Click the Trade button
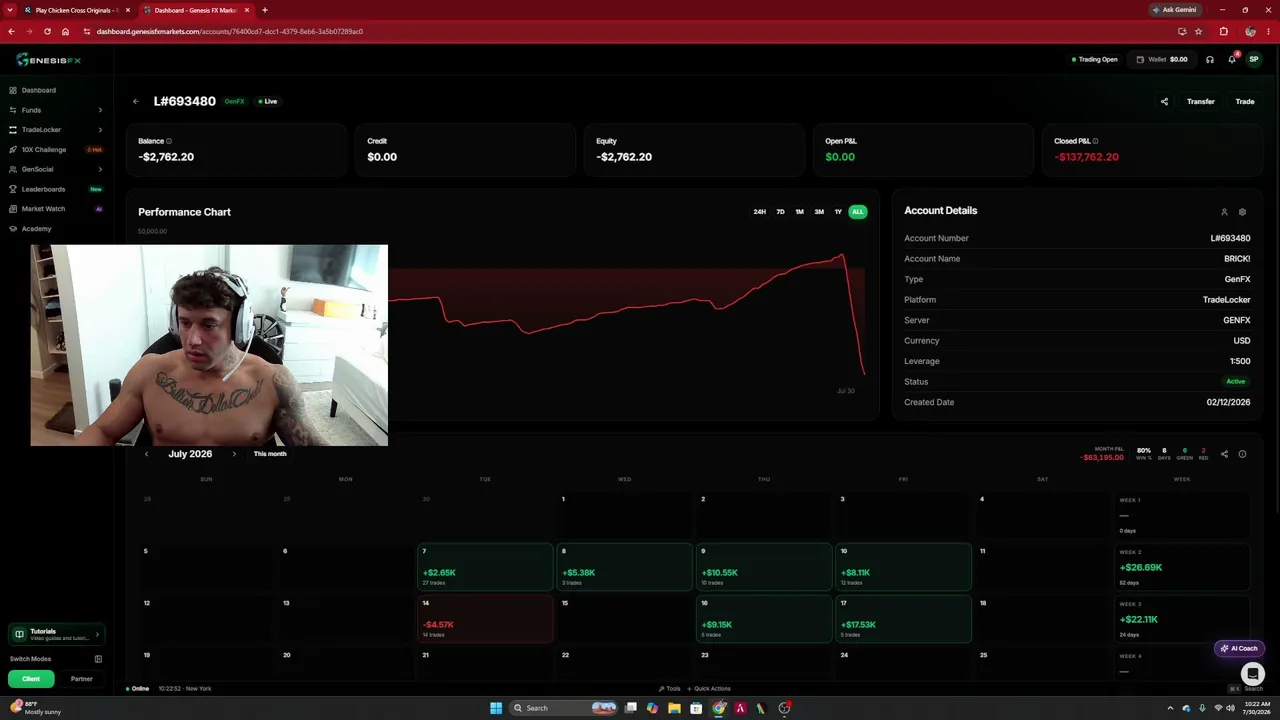 [x=1245, y=101]
